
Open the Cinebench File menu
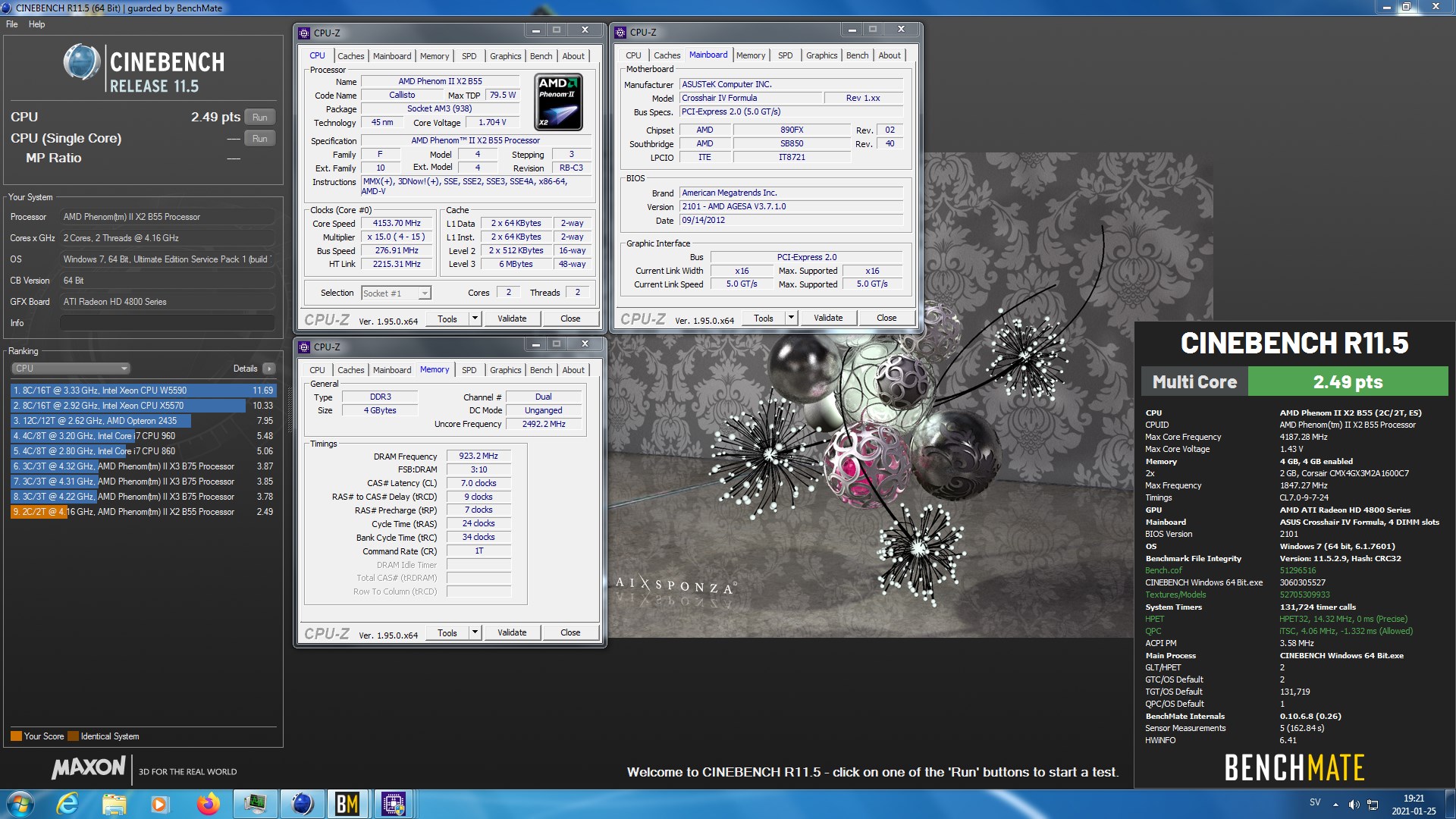coord(12,24)
